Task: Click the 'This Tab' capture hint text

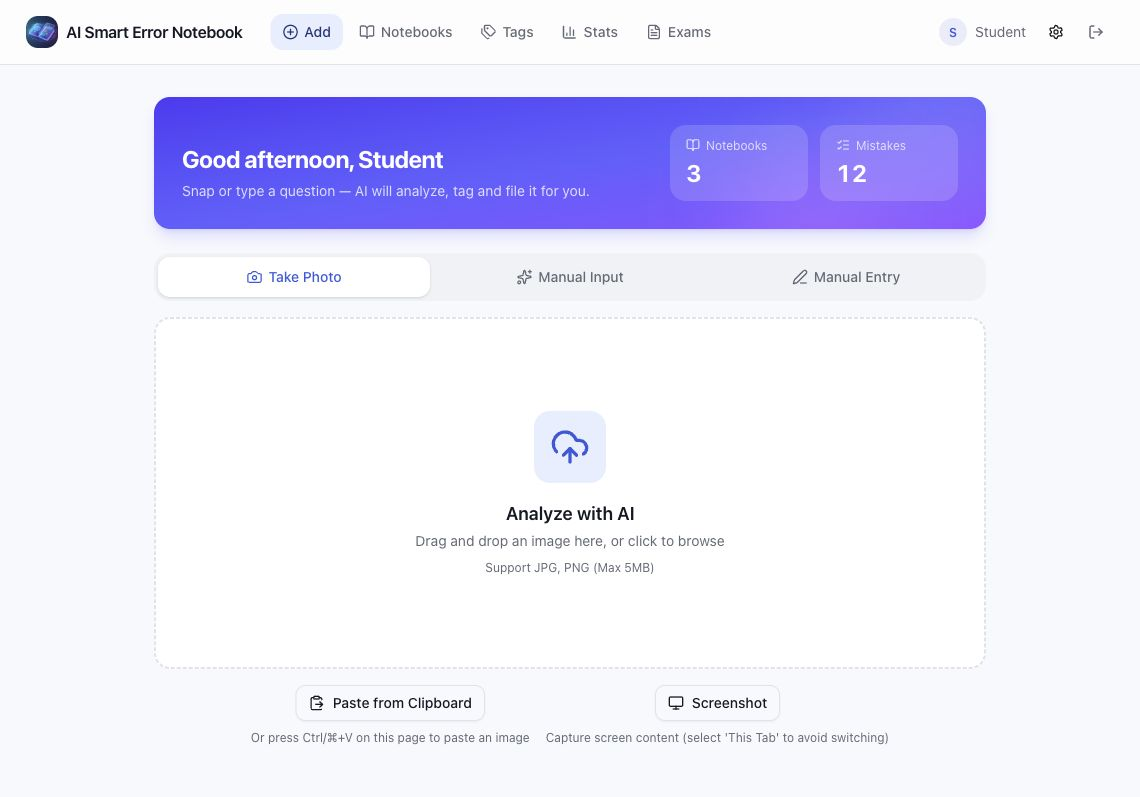Action: 718,737
